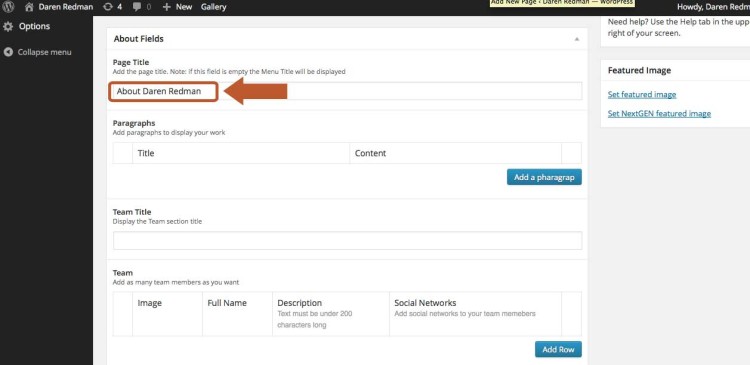
Task: Click the updates icon showing 4
Action: [108, 7]
